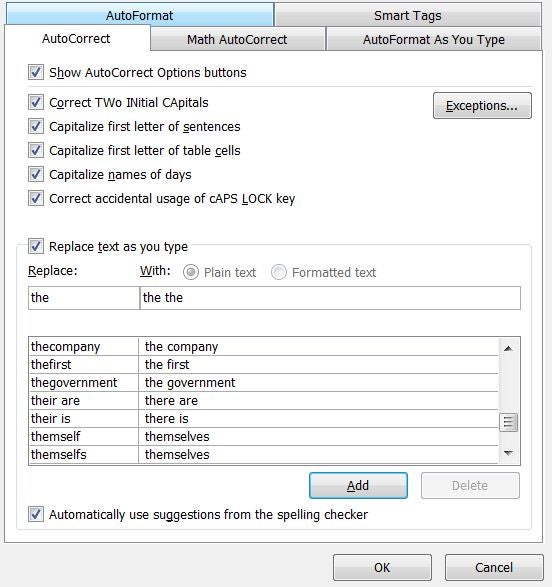Toggle Correct TWo INitial CApitals checkbox
This screenshot has height=587, width=552.
coord(36,102)
